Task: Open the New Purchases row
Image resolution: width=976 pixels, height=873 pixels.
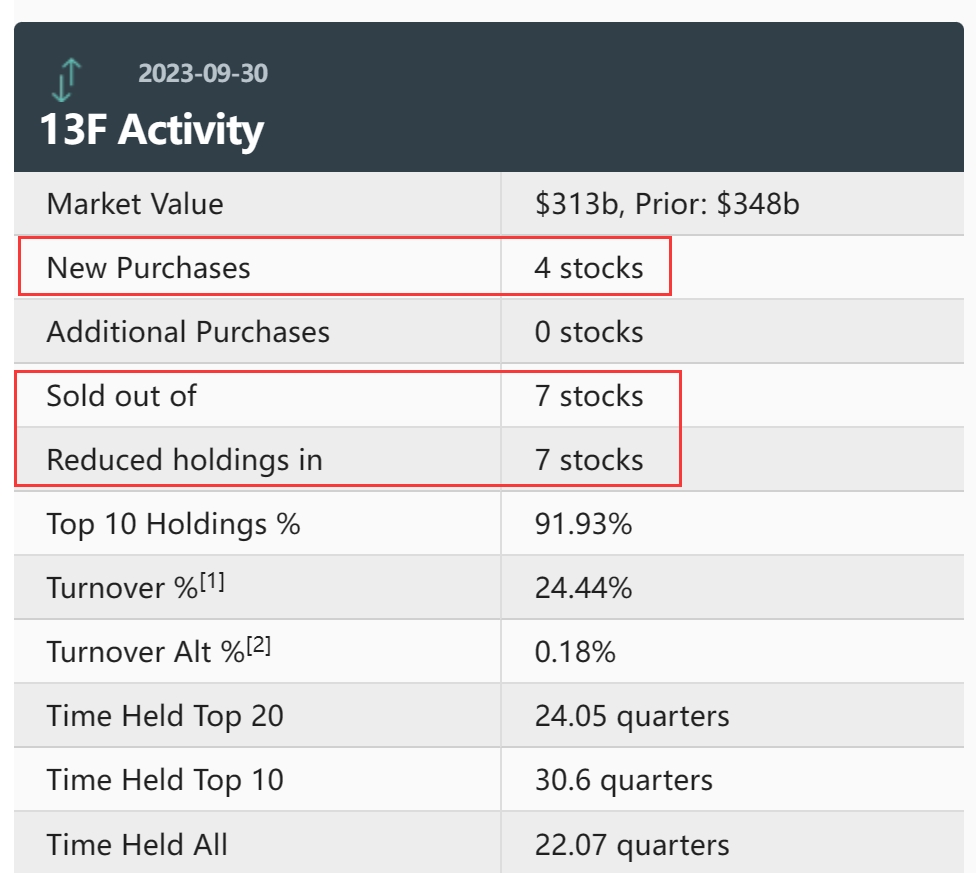Action: coord(489,268)
